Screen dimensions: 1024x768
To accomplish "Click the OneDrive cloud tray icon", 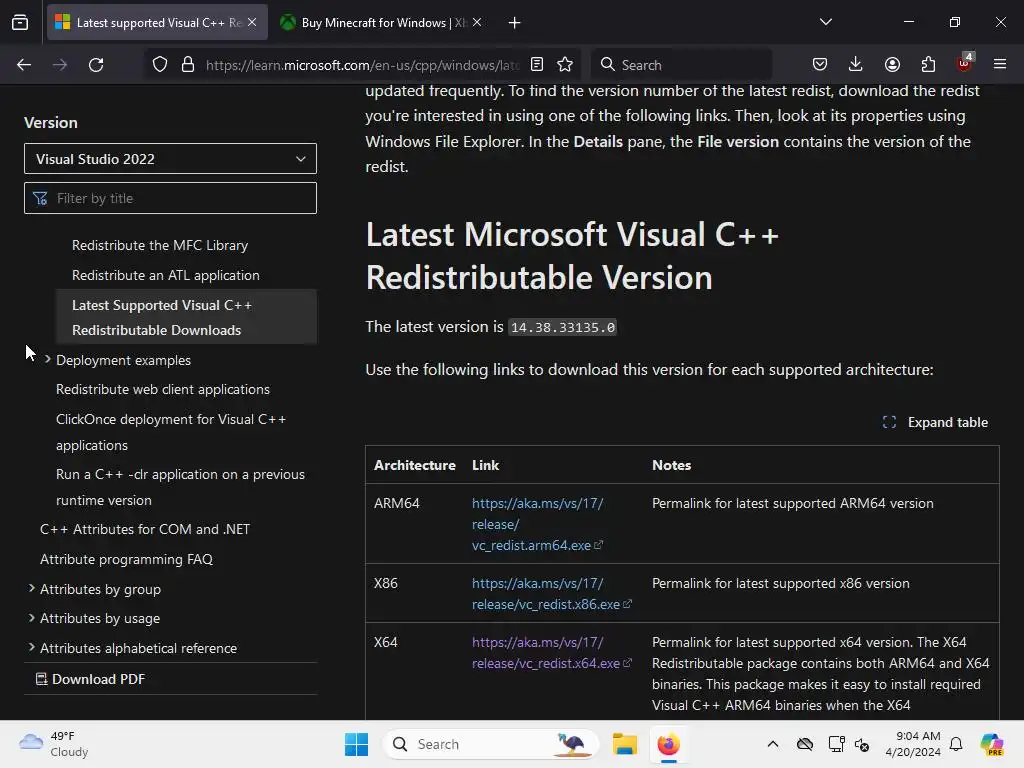I will point(805,744).
